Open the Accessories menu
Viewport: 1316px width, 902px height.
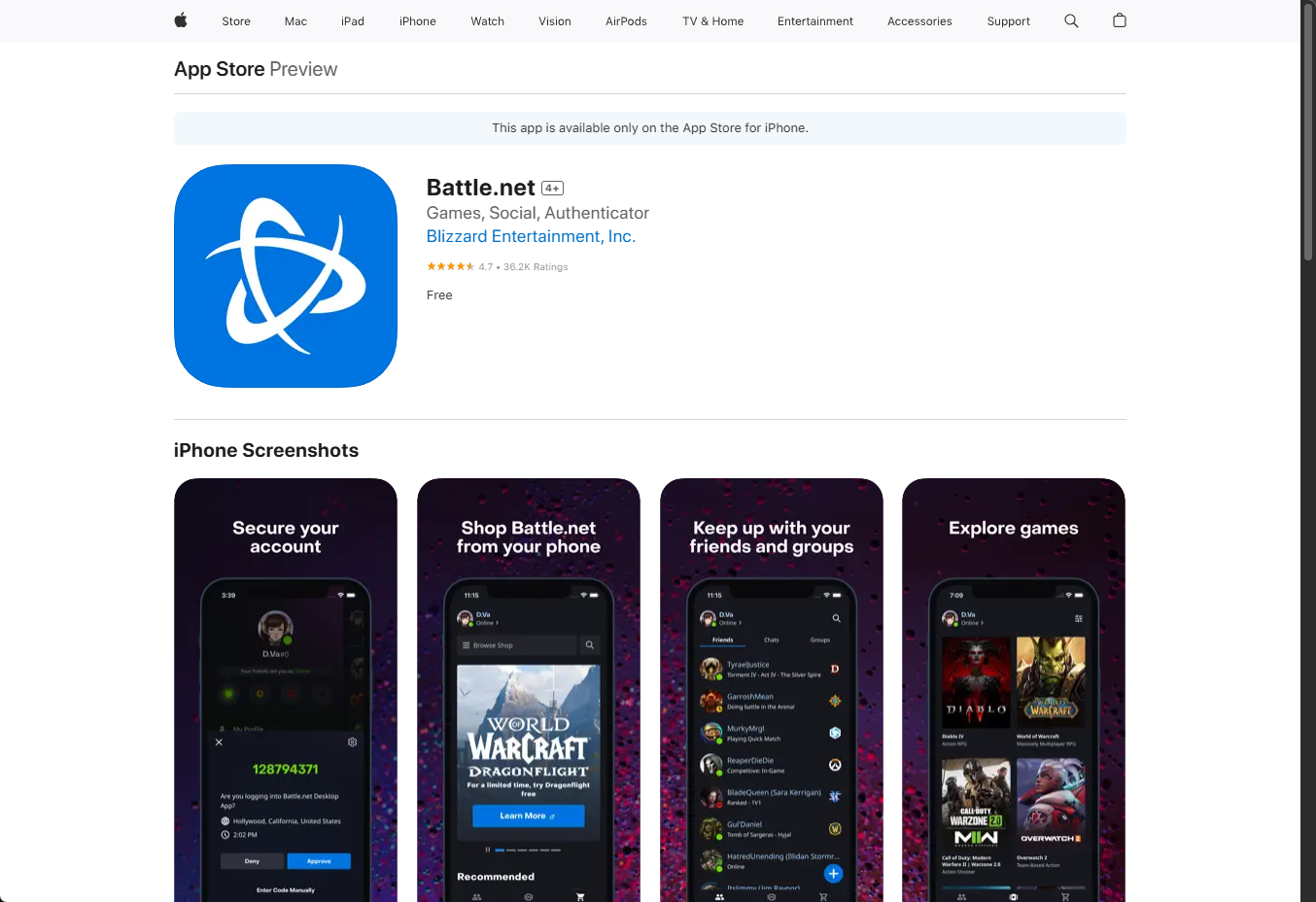919,21
